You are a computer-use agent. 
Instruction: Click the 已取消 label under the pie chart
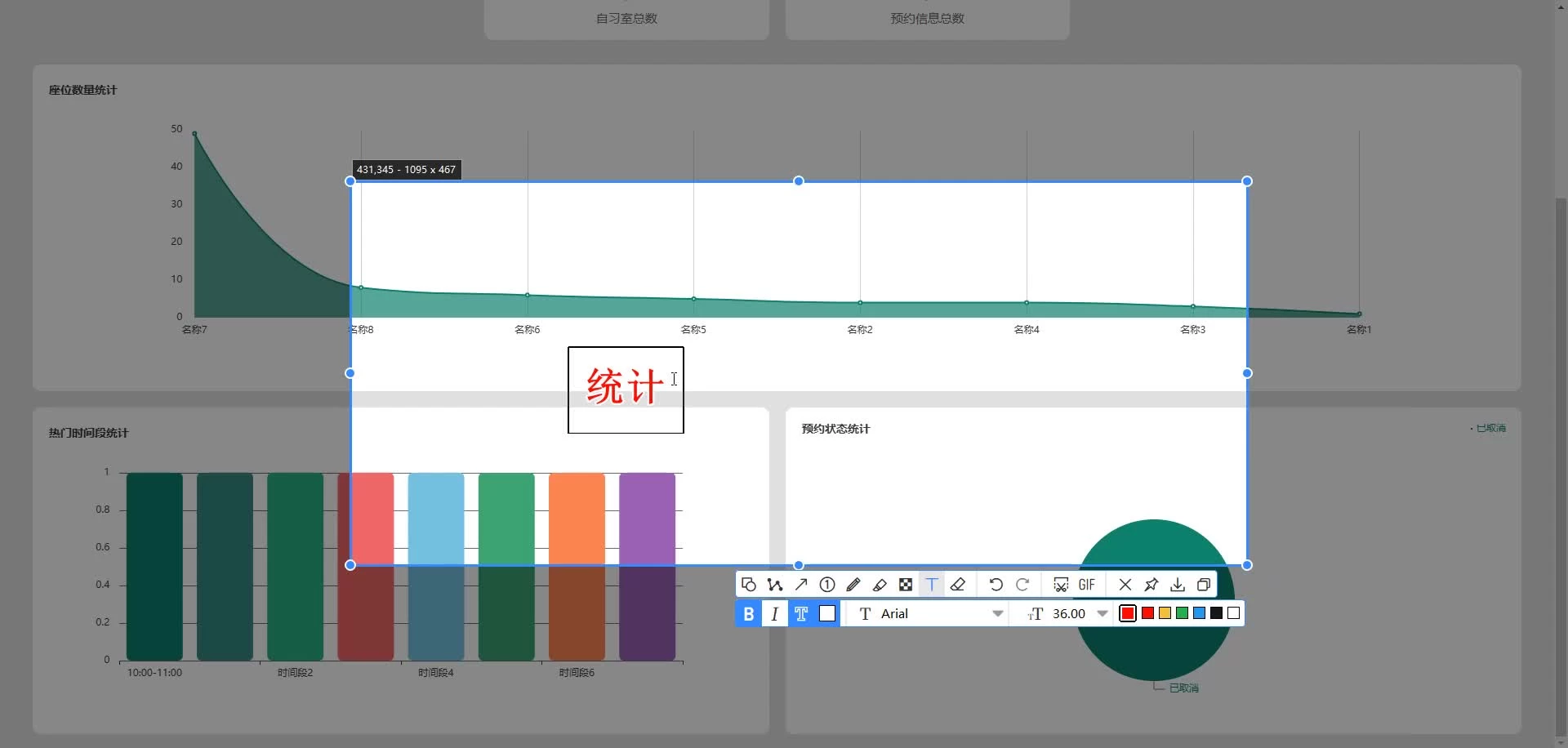point(1183,688)
